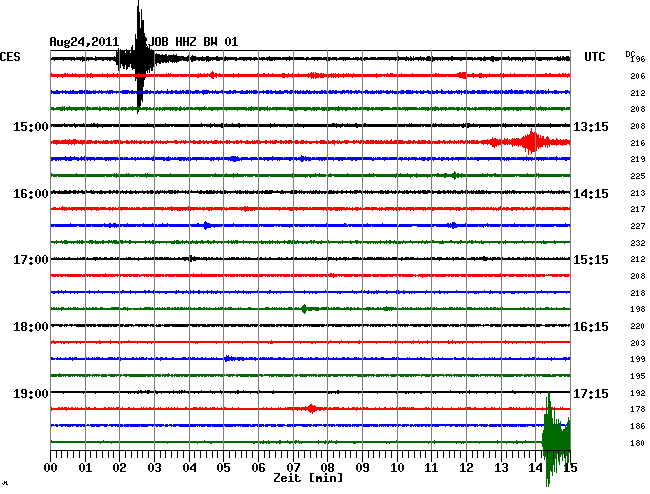Select minute label 05 on the x-axis
Image resolution: width=650 pixels, height=494 pixels.
click(x=223, y=468)
